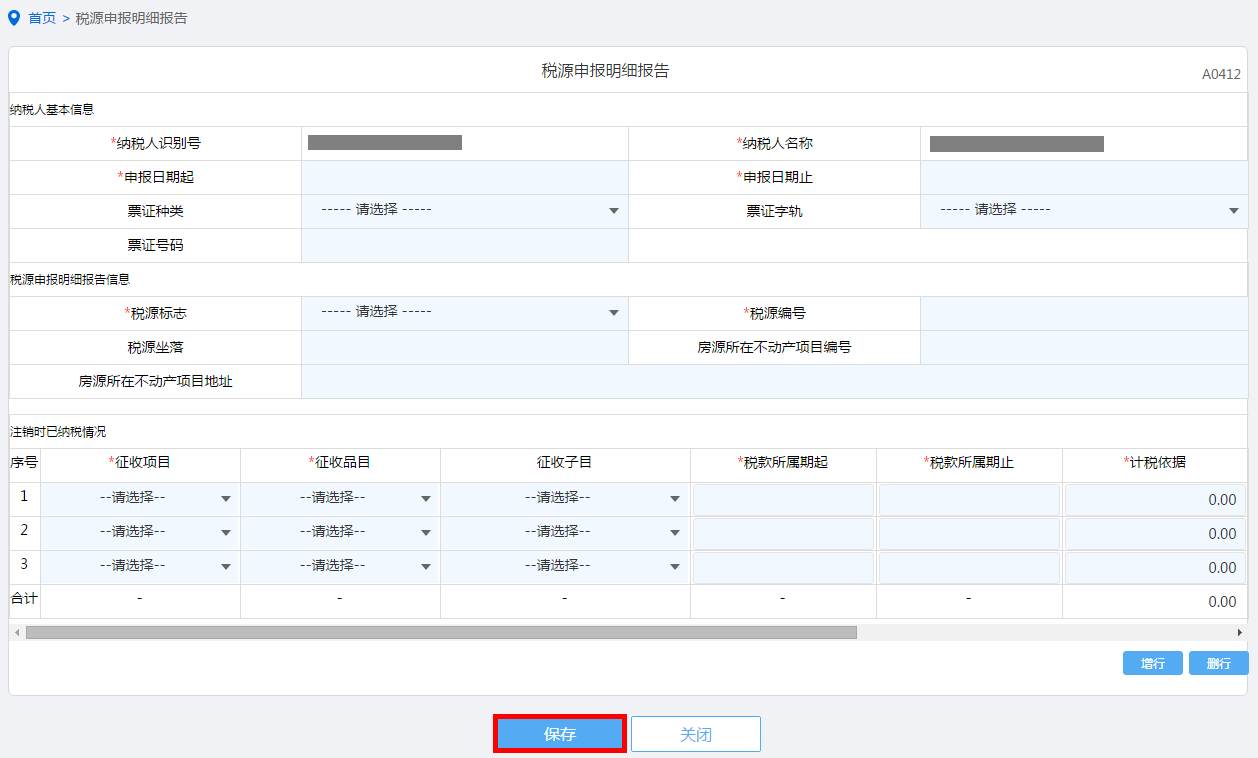Click 税款所属期起 field in row 1
The height and width of the screenshot is (758, 1258).
783,500
